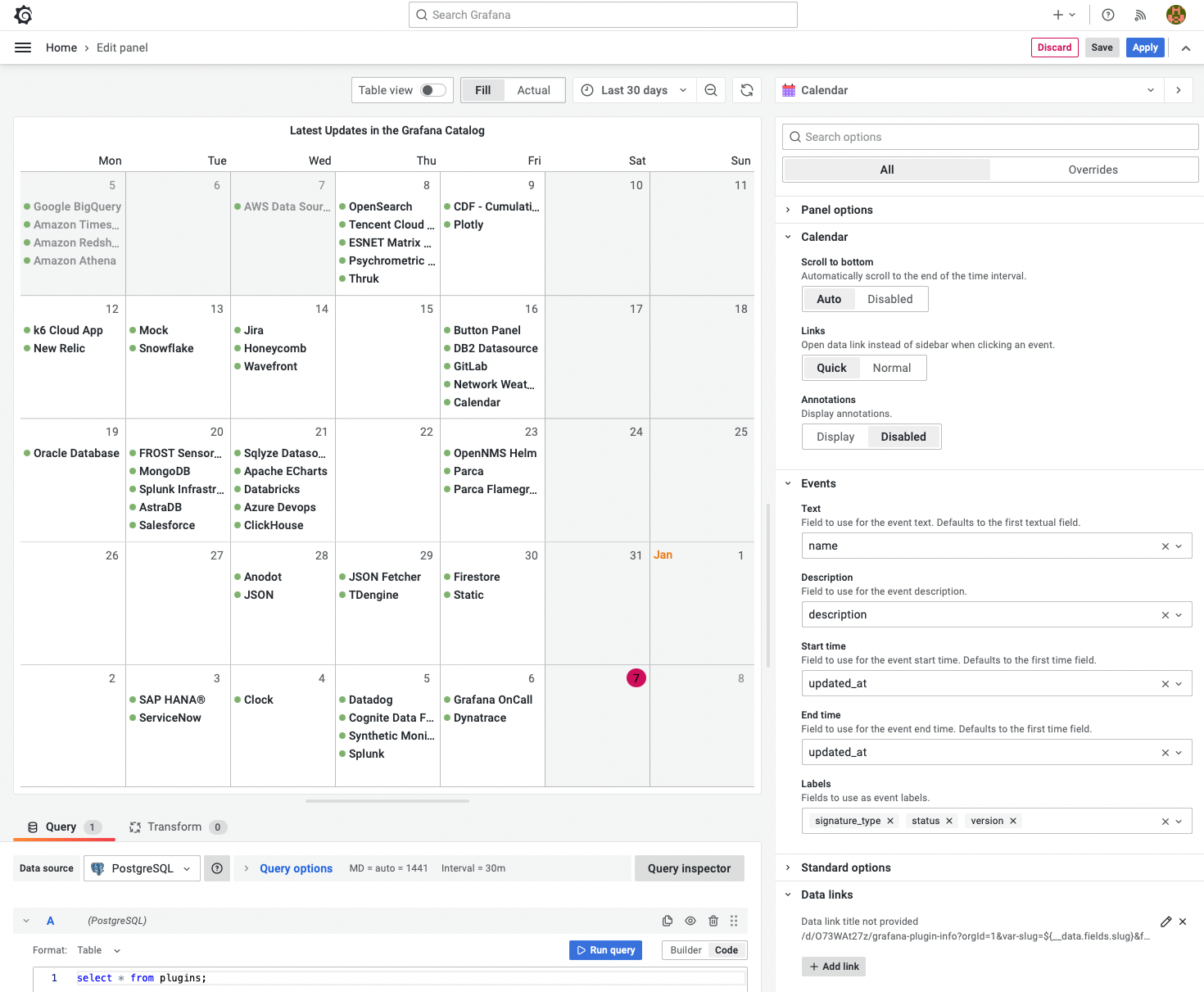Clear the Start time field value

tap(1165, 684)
